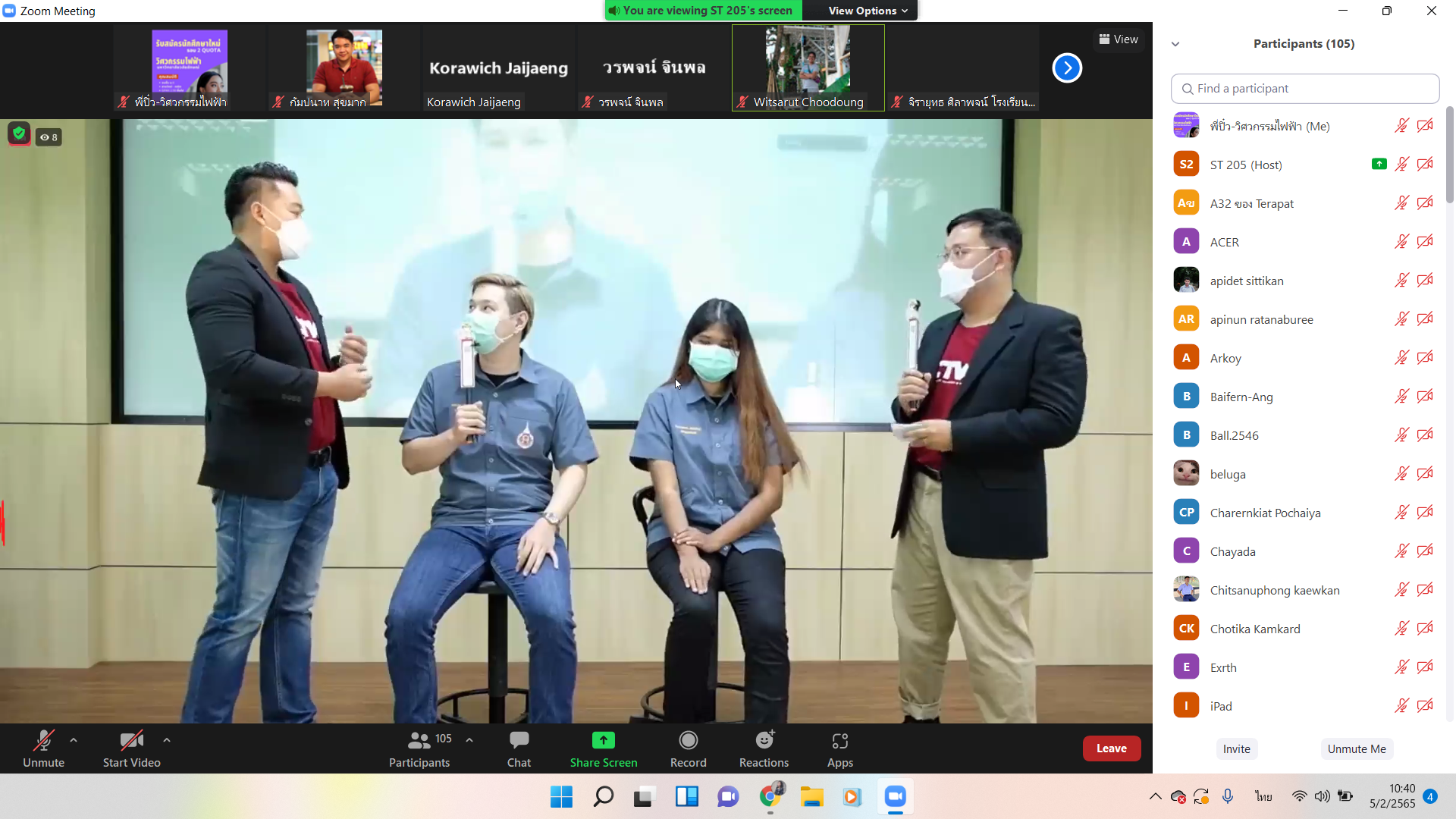Click the red Leave button
The image size is (1456, 819).
(1111, 748)
